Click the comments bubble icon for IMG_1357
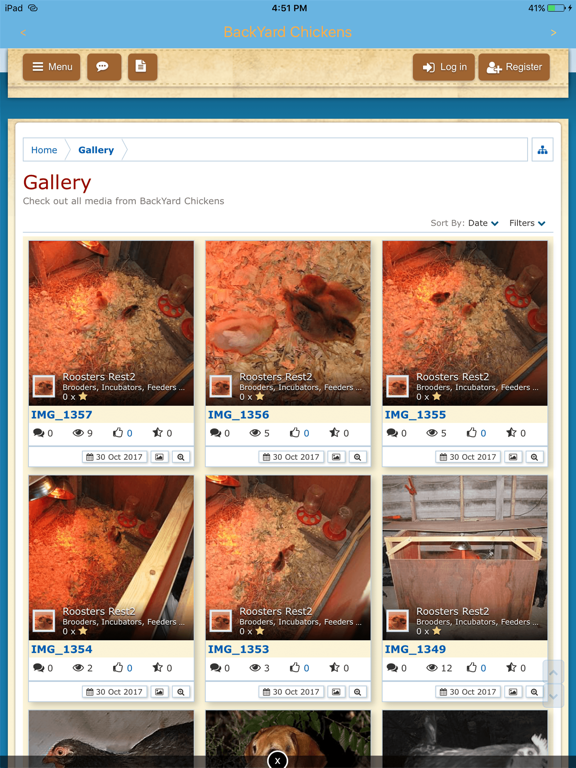 point(39,433)
